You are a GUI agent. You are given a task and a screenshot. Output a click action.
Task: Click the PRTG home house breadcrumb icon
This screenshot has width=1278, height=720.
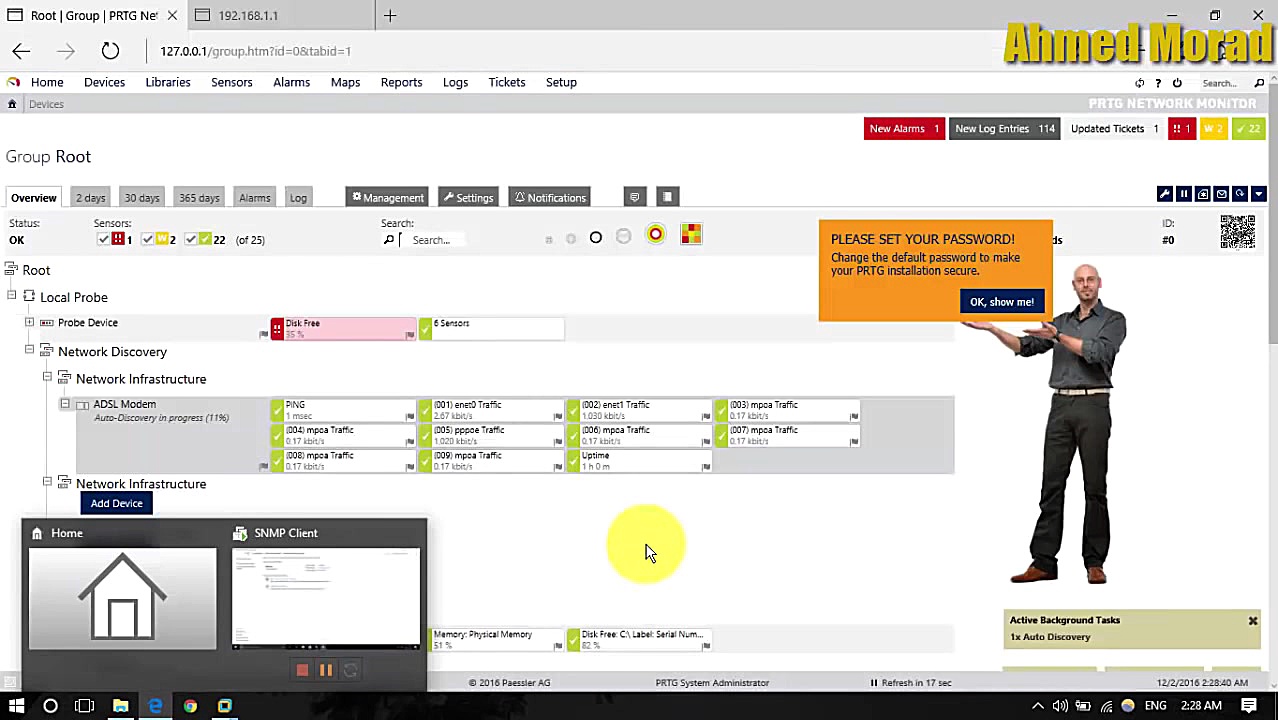(12, 104)
